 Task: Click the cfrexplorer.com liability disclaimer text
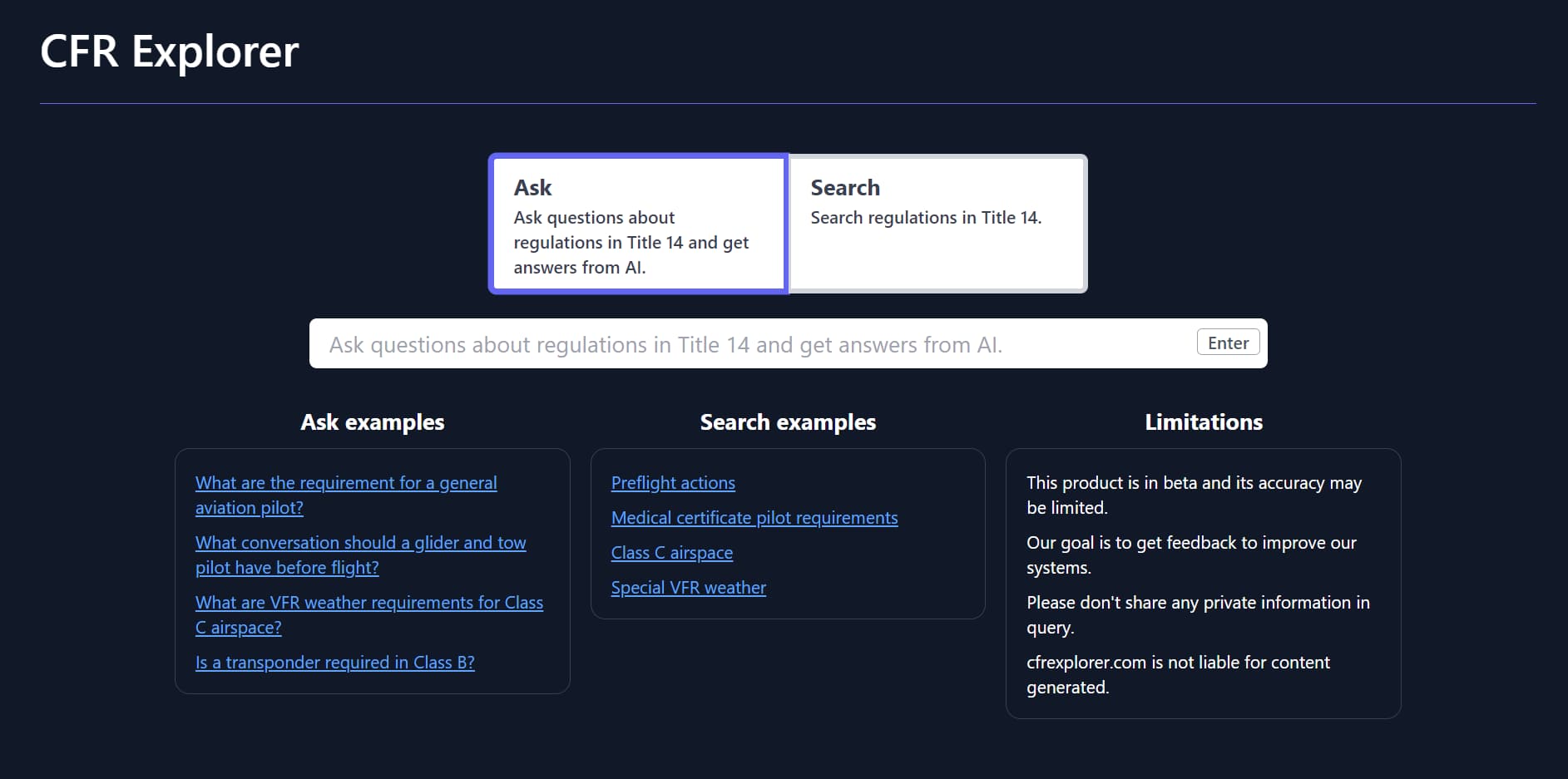point(1177,674)
